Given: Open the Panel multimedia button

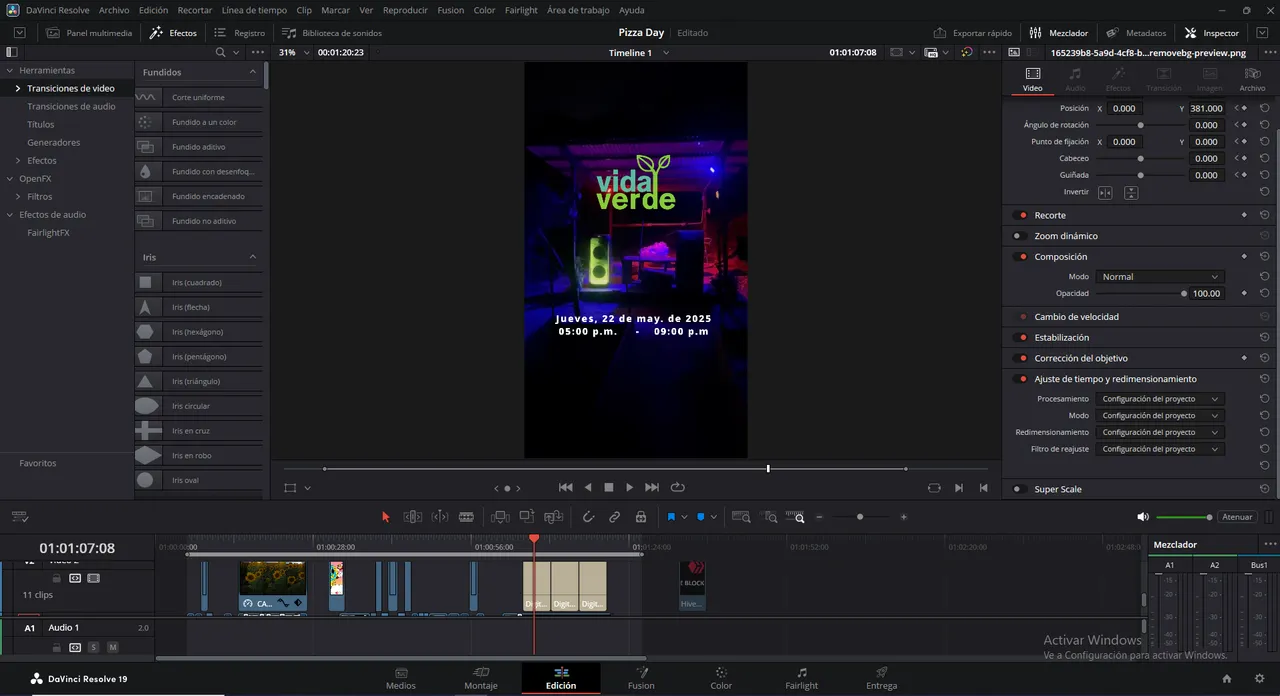Looking at the screenshot, I should click(89, 33).
